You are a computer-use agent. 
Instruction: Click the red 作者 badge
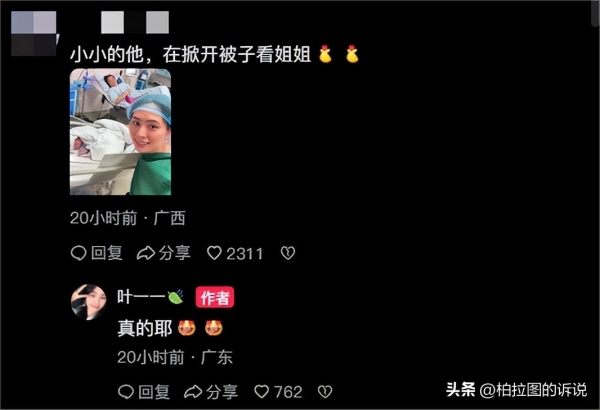(215, 297)
